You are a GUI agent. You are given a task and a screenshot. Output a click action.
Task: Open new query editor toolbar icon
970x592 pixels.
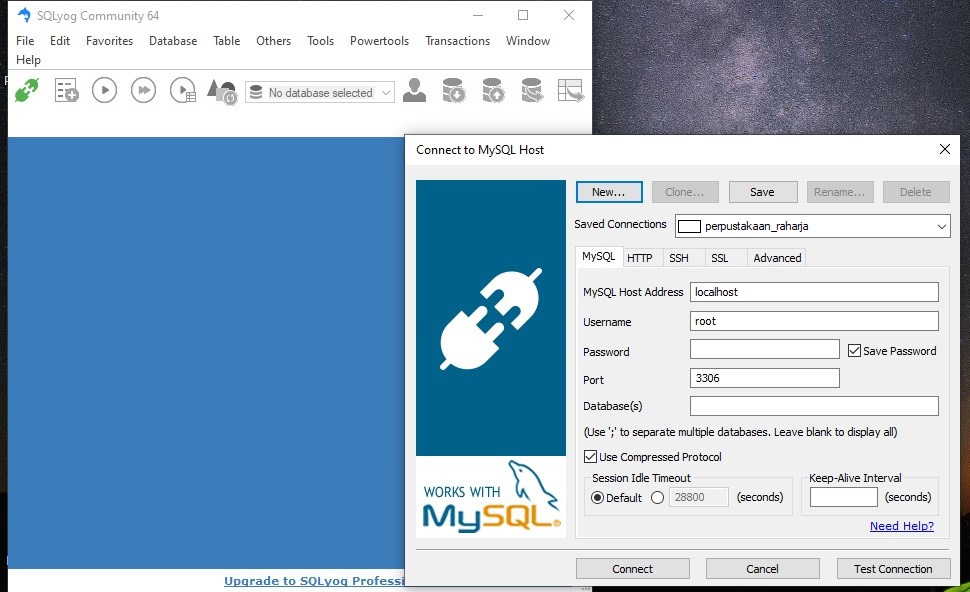(66, 90)
